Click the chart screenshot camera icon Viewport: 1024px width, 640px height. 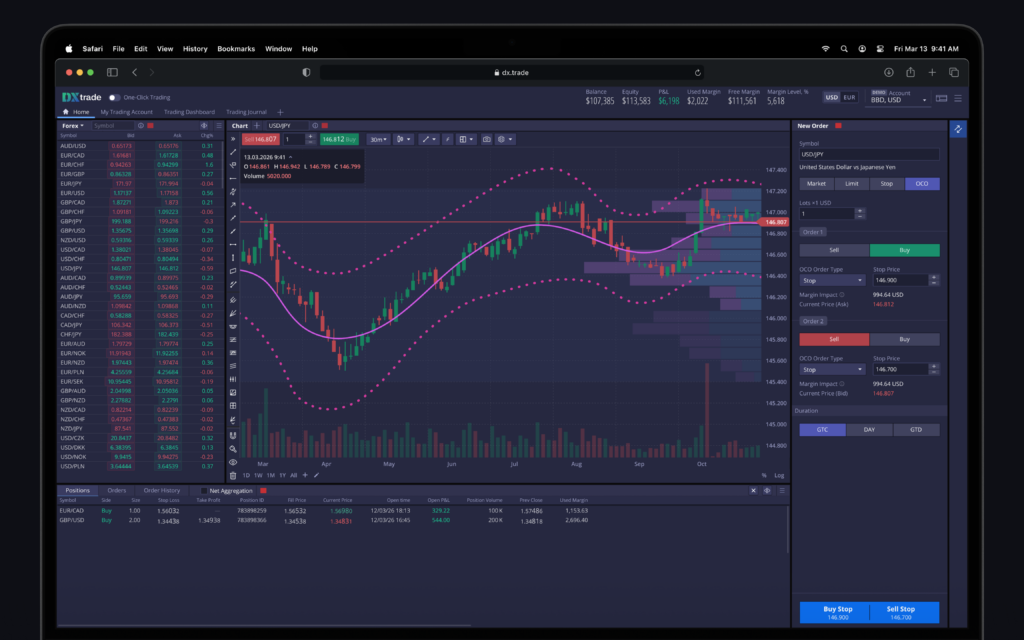(486, 139)
